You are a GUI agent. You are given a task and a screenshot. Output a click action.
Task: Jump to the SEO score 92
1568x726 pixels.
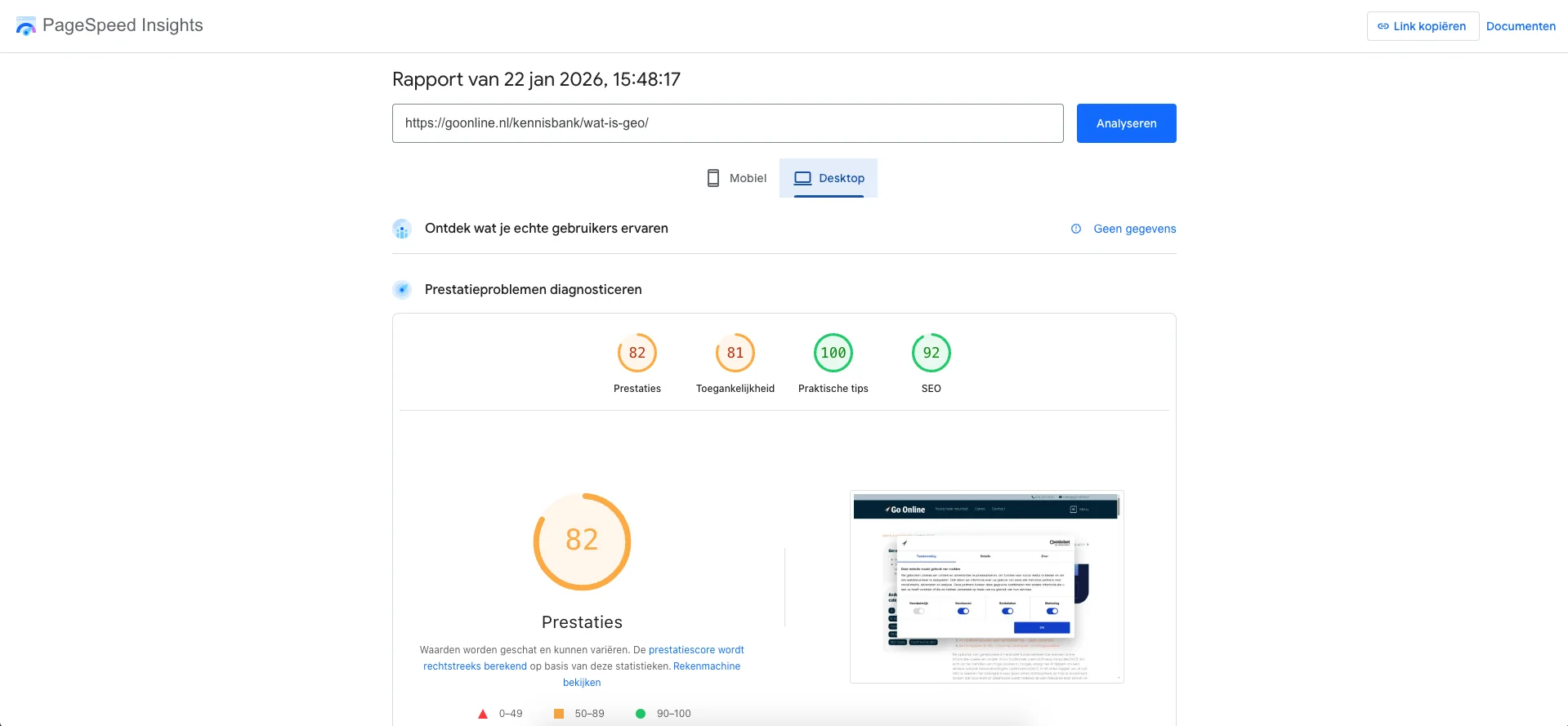tap(931, 353)
